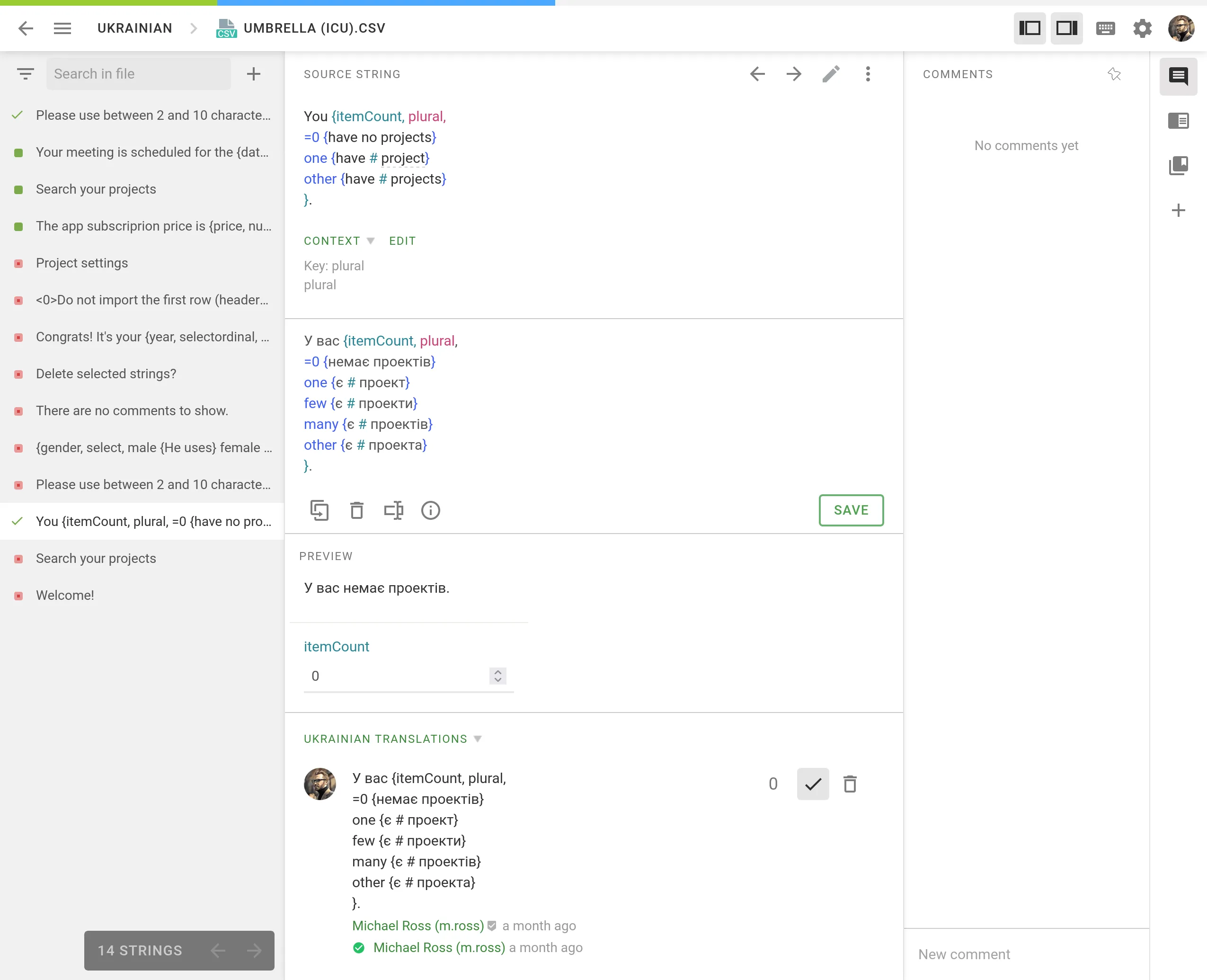Click the three-dot overflow menu icon
Viewport: 1207px width, 980px height.
point(869,74)
